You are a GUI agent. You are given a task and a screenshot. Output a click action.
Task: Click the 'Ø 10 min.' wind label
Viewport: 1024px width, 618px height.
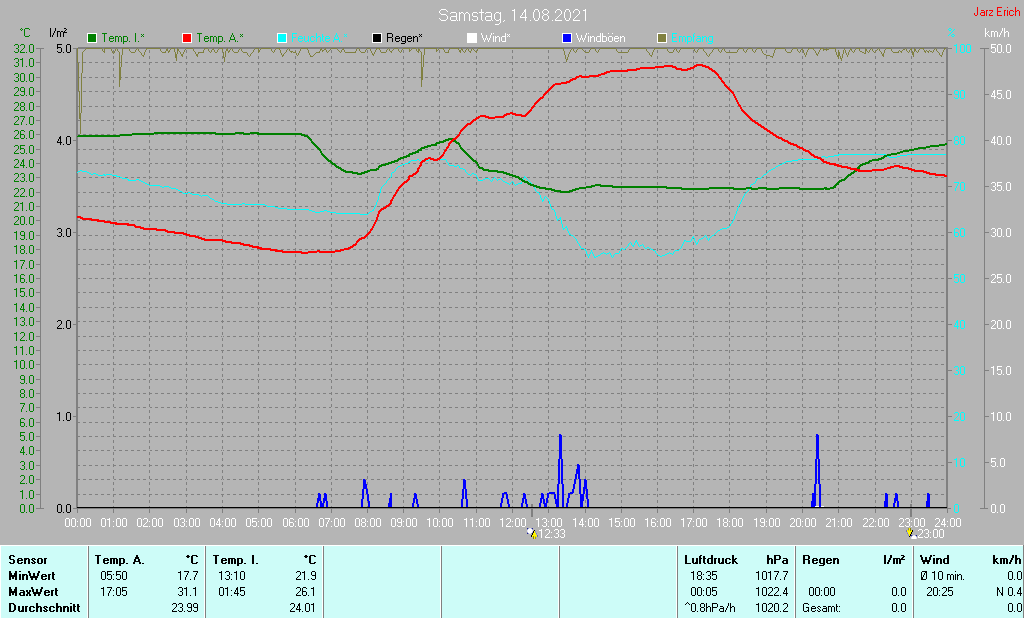point(943,576)
